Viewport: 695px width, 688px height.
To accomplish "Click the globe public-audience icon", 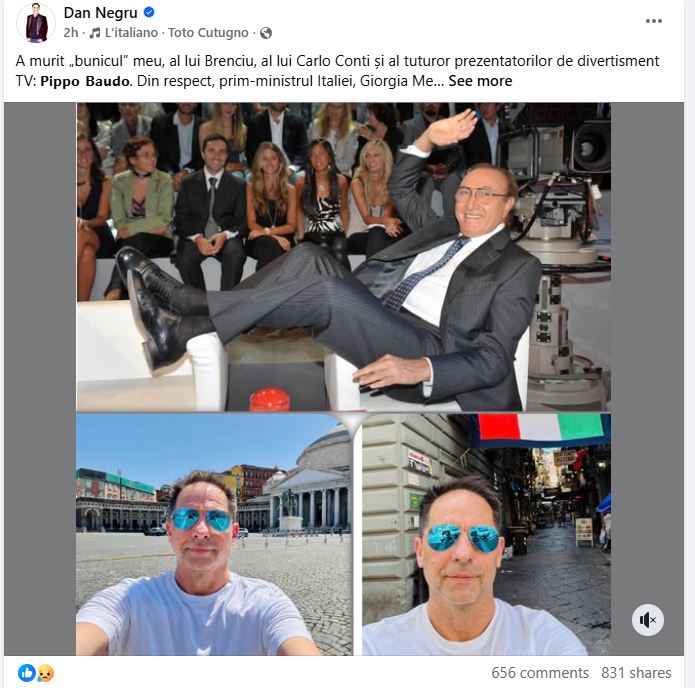I will tap(266, 33).
